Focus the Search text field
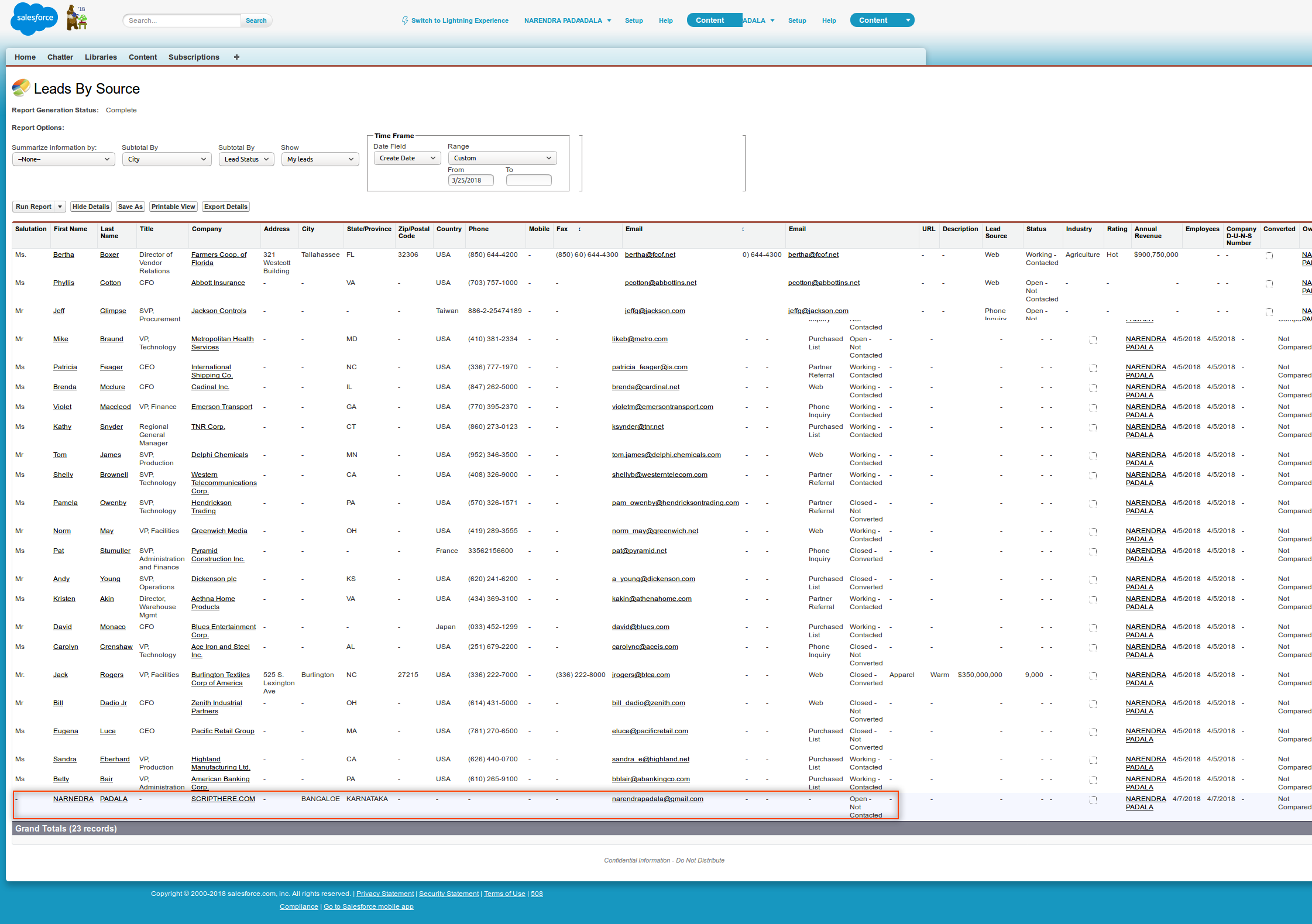Image resolution: width=1312 pixels, height=924 pixels. tap(182, 20)
